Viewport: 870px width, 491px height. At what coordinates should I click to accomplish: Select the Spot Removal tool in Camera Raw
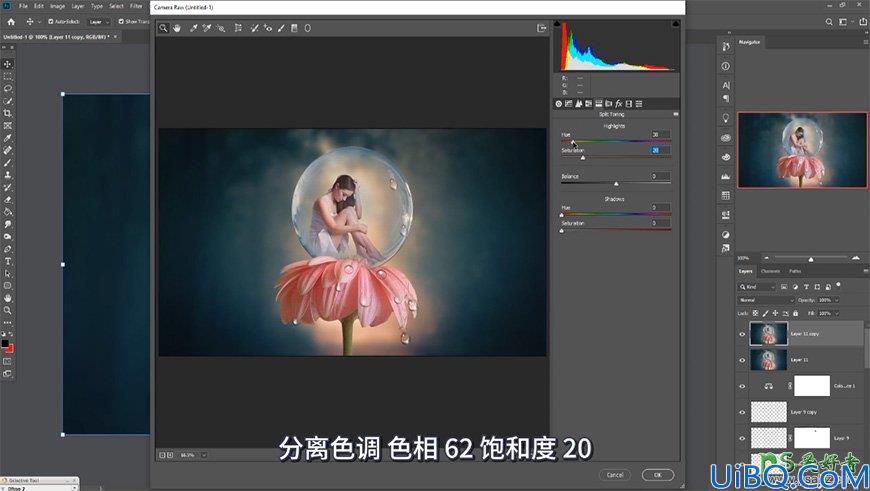coord(254,28)
